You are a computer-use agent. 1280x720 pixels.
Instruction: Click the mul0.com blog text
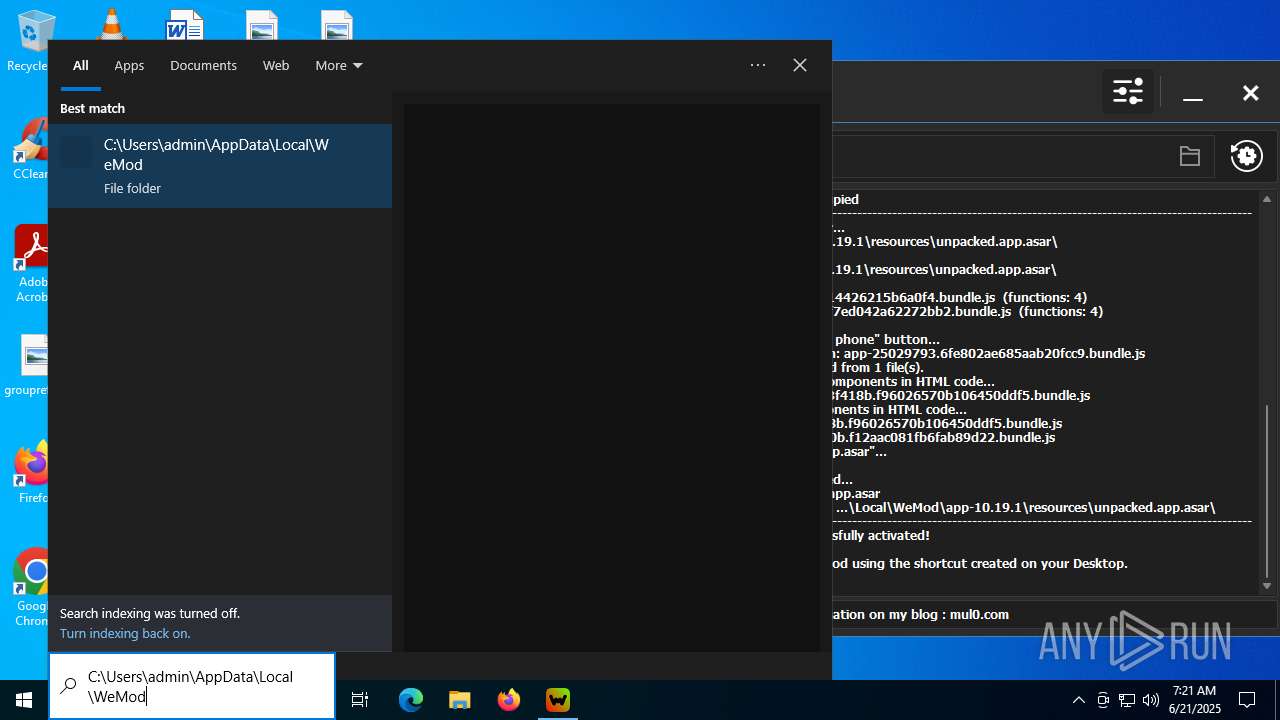(978, 614)
